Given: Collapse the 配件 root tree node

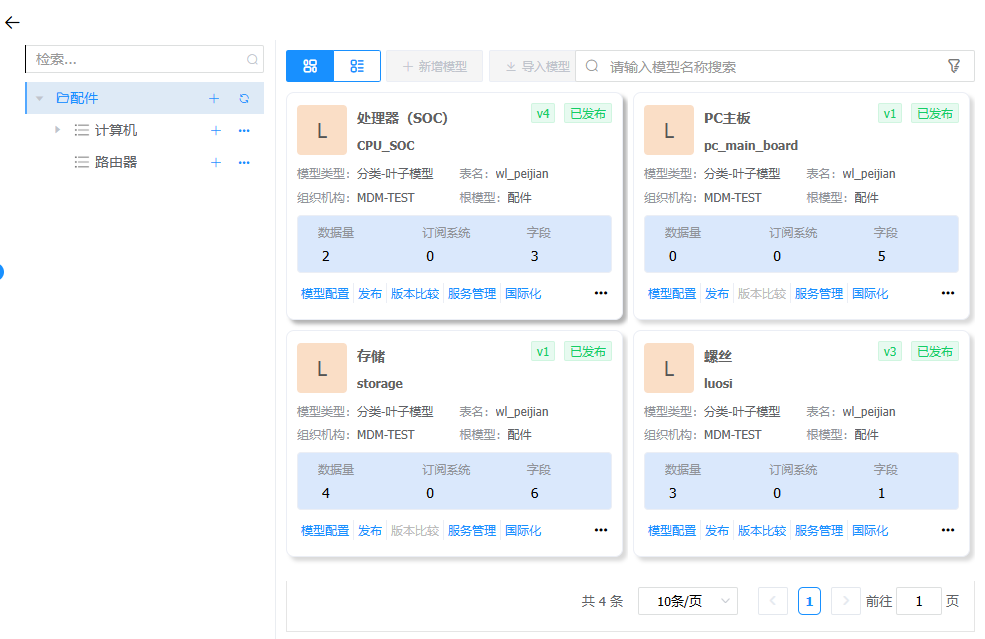Looking at the screenshot, I should point(40,98).
